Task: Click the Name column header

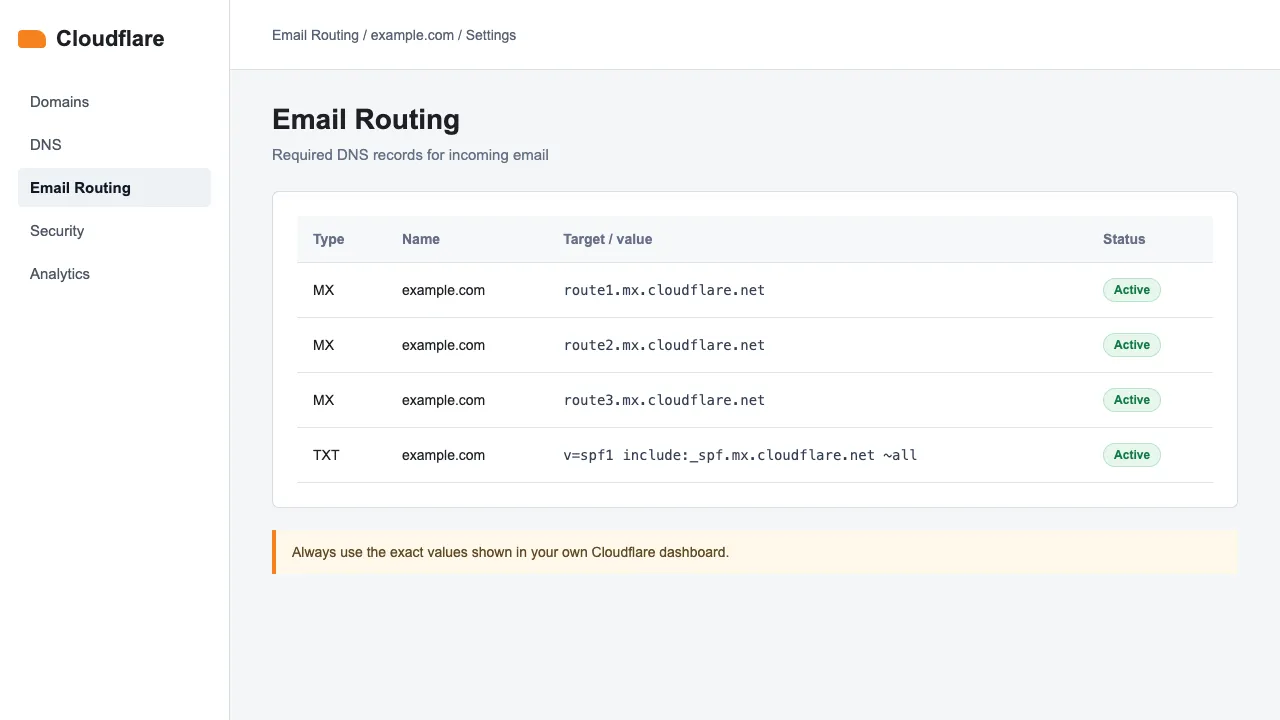Action: 421,239
